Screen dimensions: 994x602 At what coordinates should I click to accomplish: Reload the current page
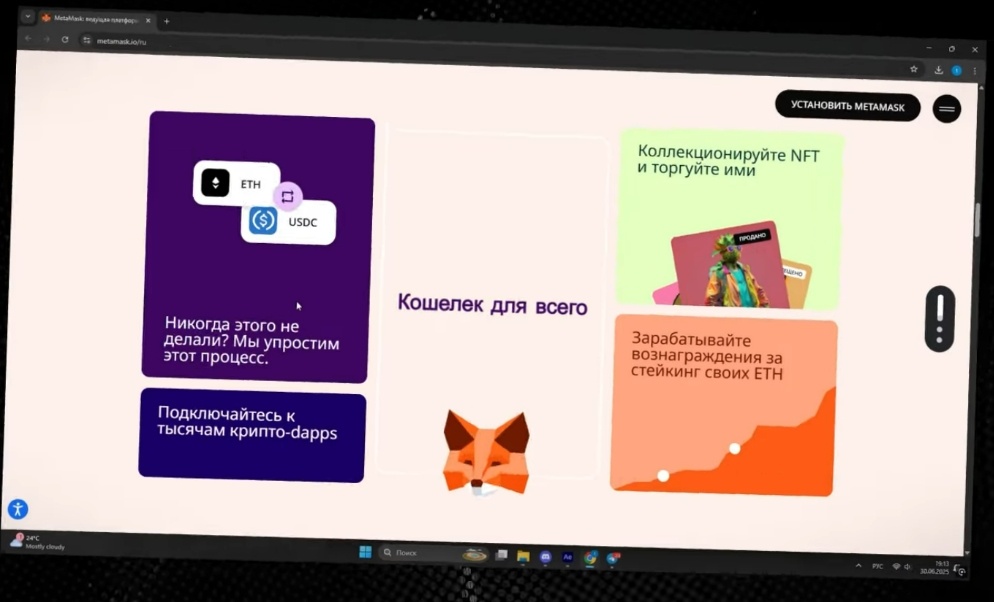click(x=63, y=43)
